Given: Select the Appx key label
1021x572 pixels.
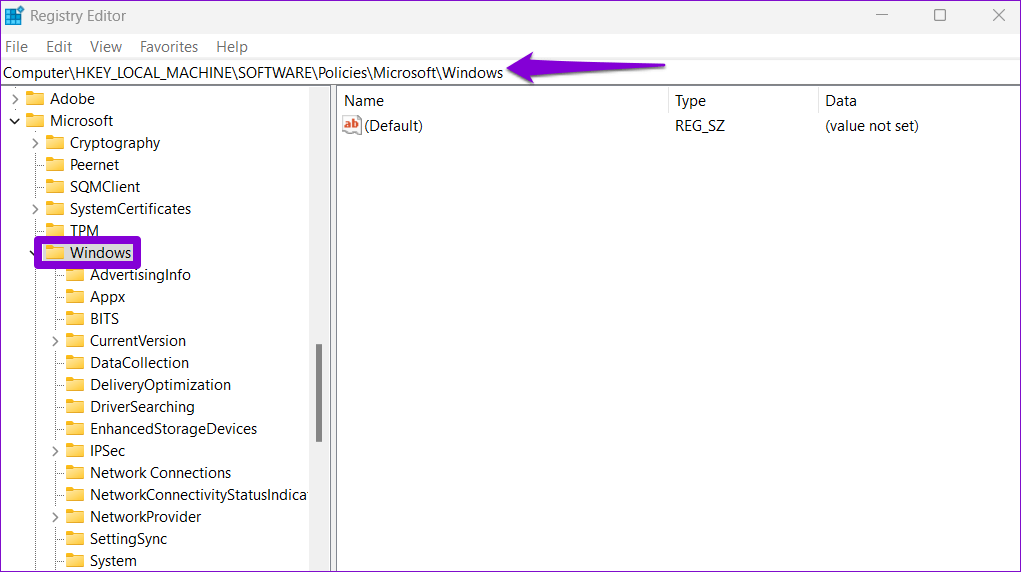Looking at the screenshot, I should tap(107, 297).
